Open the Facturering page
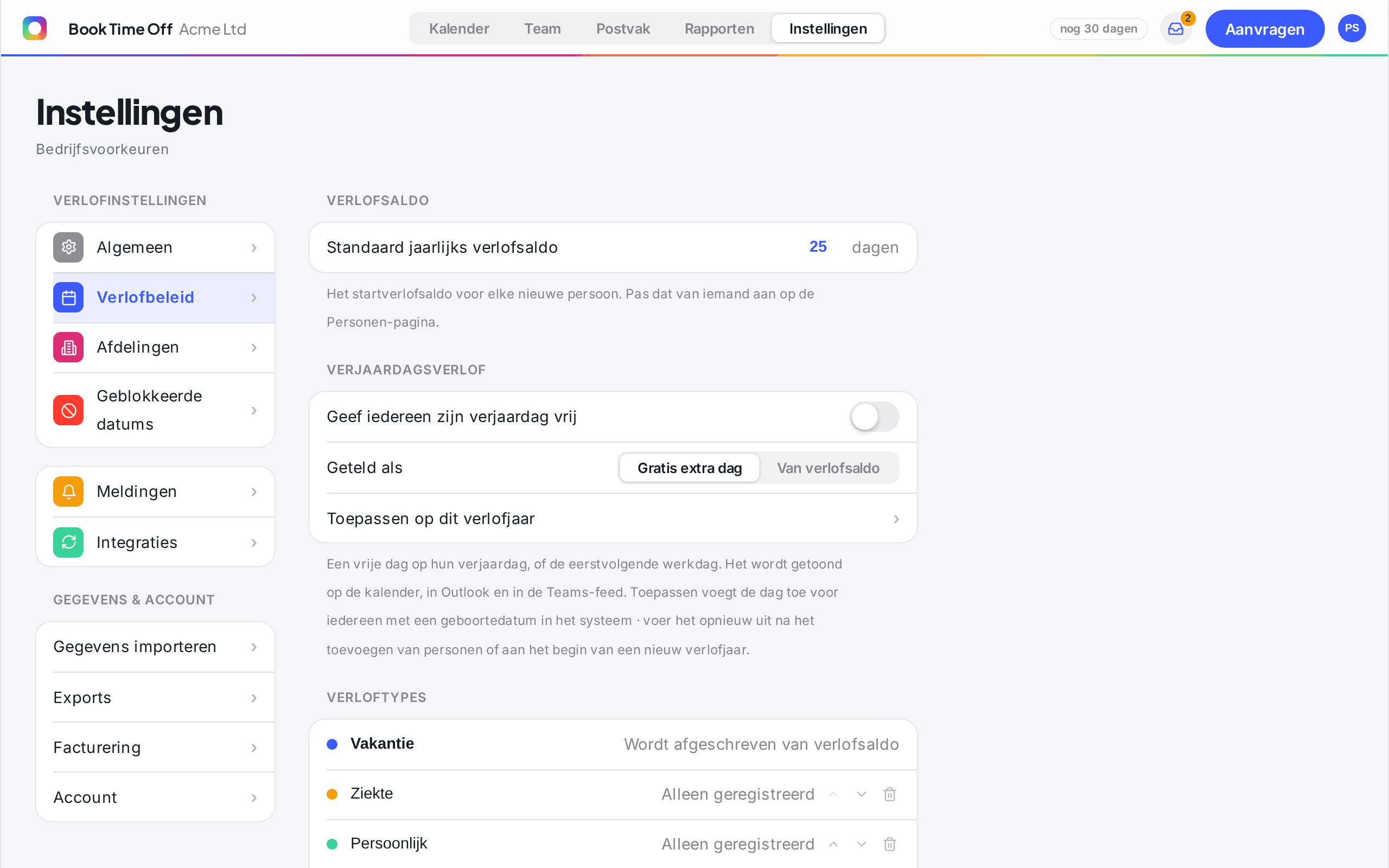Viewport: 1389px width, 868px height. tap(155, 748)
